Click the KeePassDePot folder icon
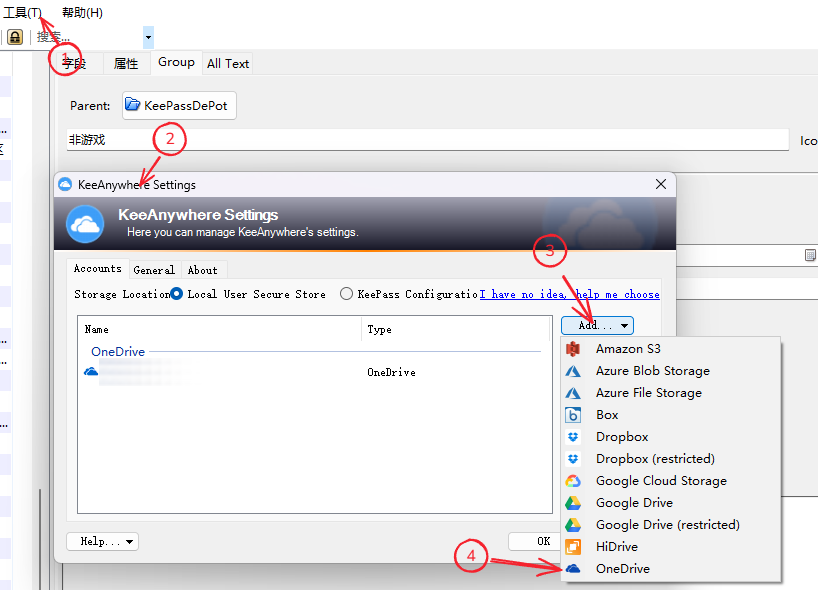Screen dimensions: 818x590 [x=133, y=105]
